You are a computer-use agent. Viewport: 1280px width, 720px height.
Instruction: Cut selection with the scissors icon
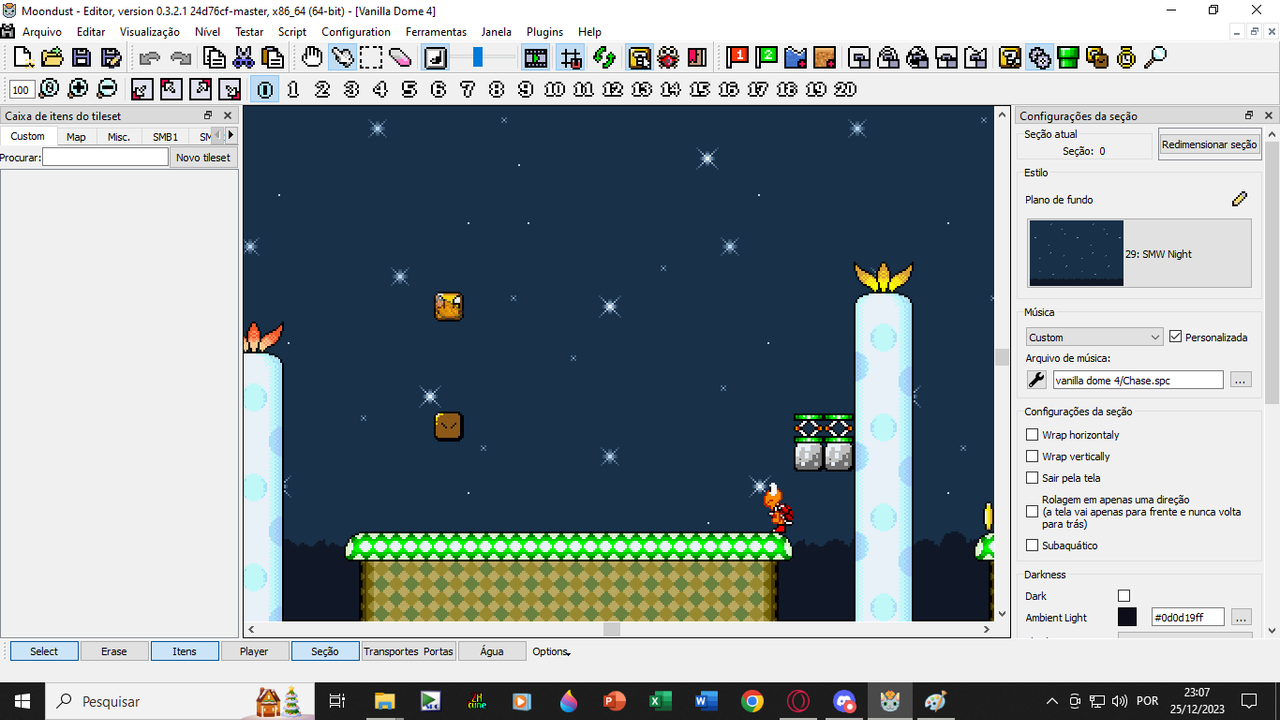pos(243,58)
